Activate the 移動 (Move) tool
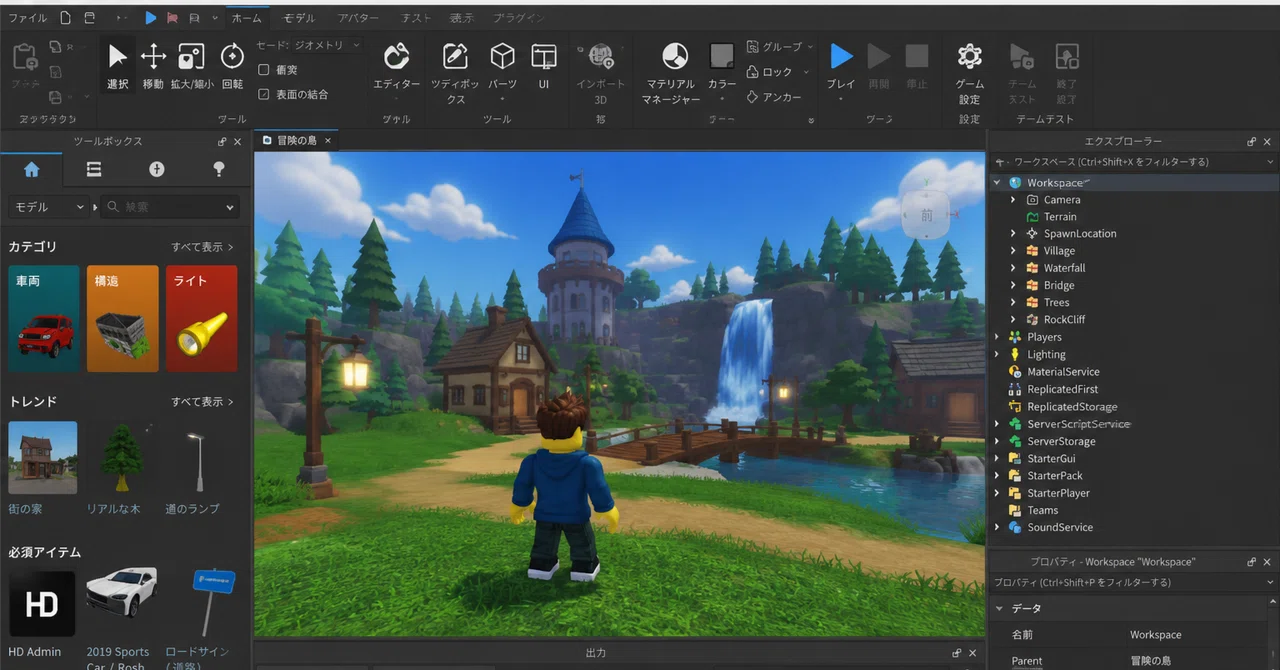 [153, 66]
